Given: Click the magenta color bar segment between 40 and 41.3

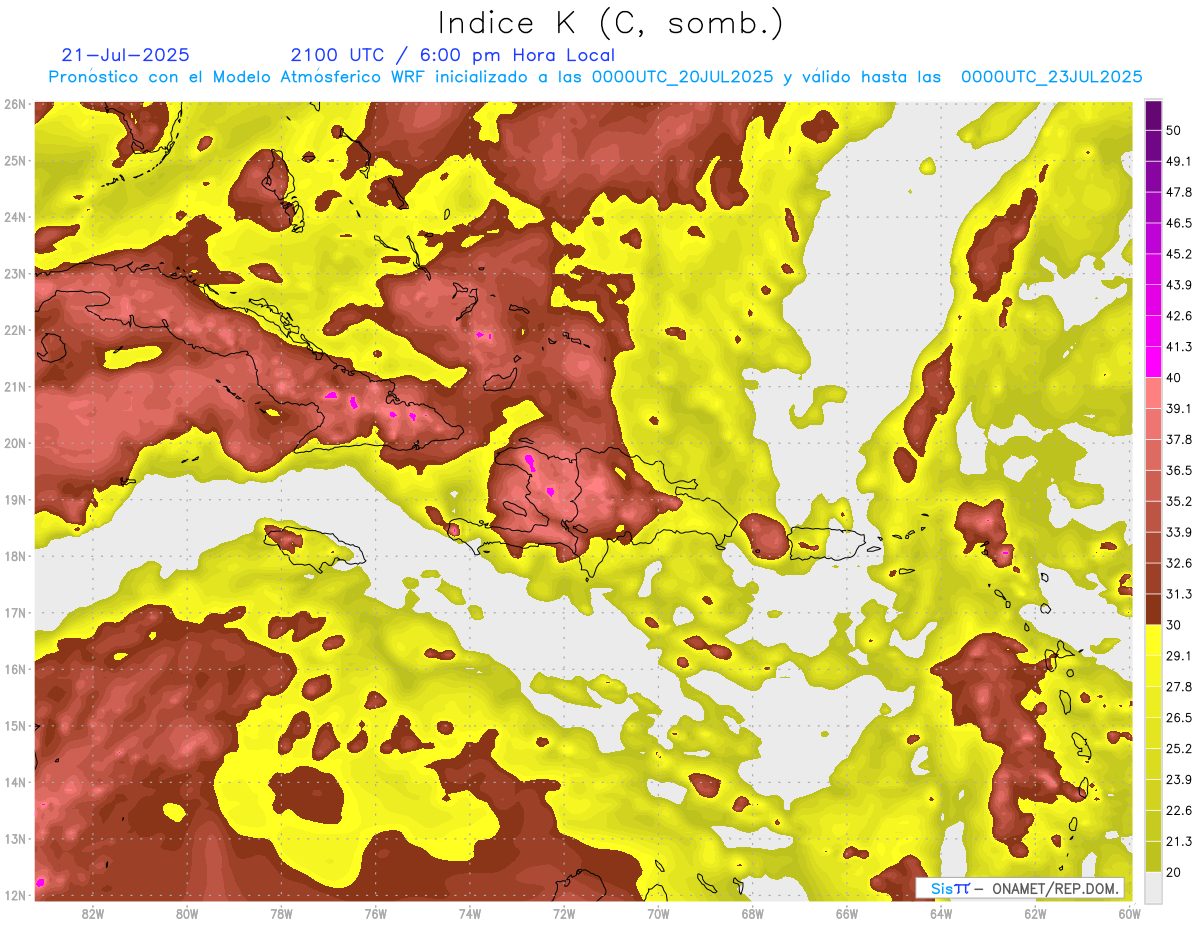Looking at the screenshot, I should pos(1153,362).
